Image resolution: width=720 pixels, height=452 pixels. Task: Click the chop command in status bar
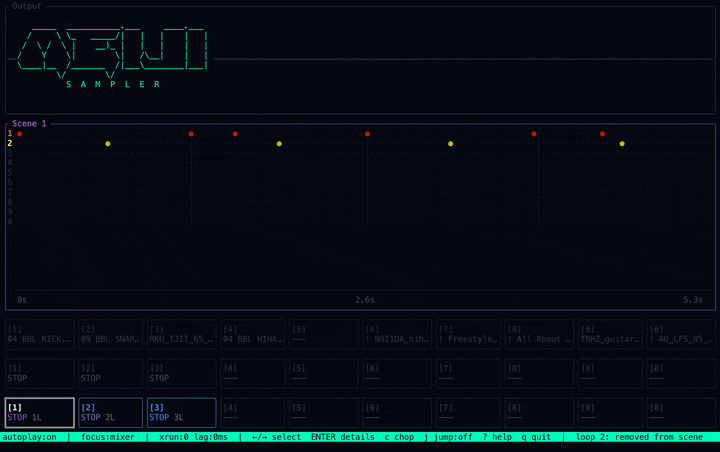(x=401, y=437)
